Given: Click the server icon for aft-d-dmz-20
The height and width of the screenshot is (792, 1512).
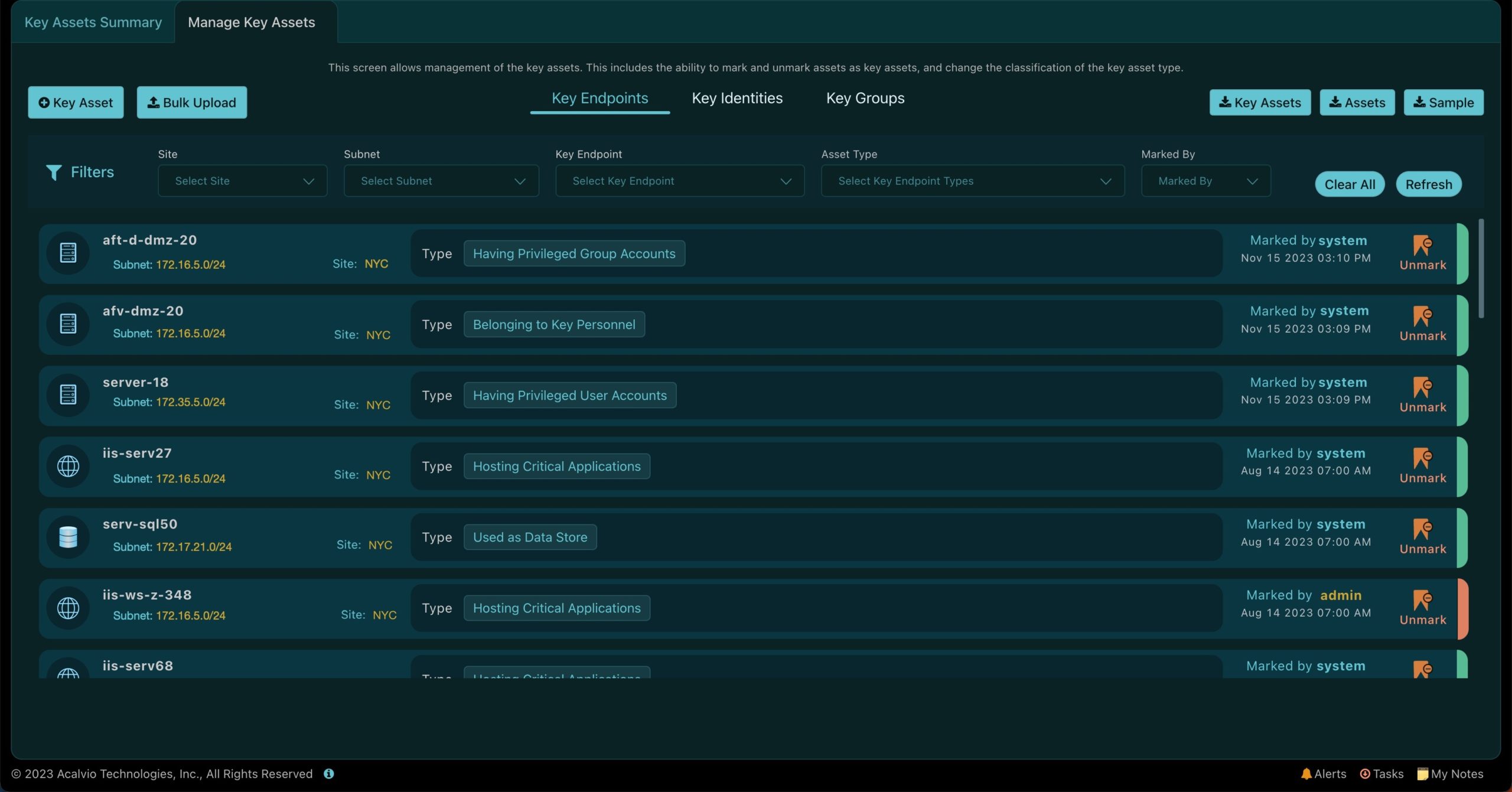Looking at the screenshot, I should (x=68, y=253).
